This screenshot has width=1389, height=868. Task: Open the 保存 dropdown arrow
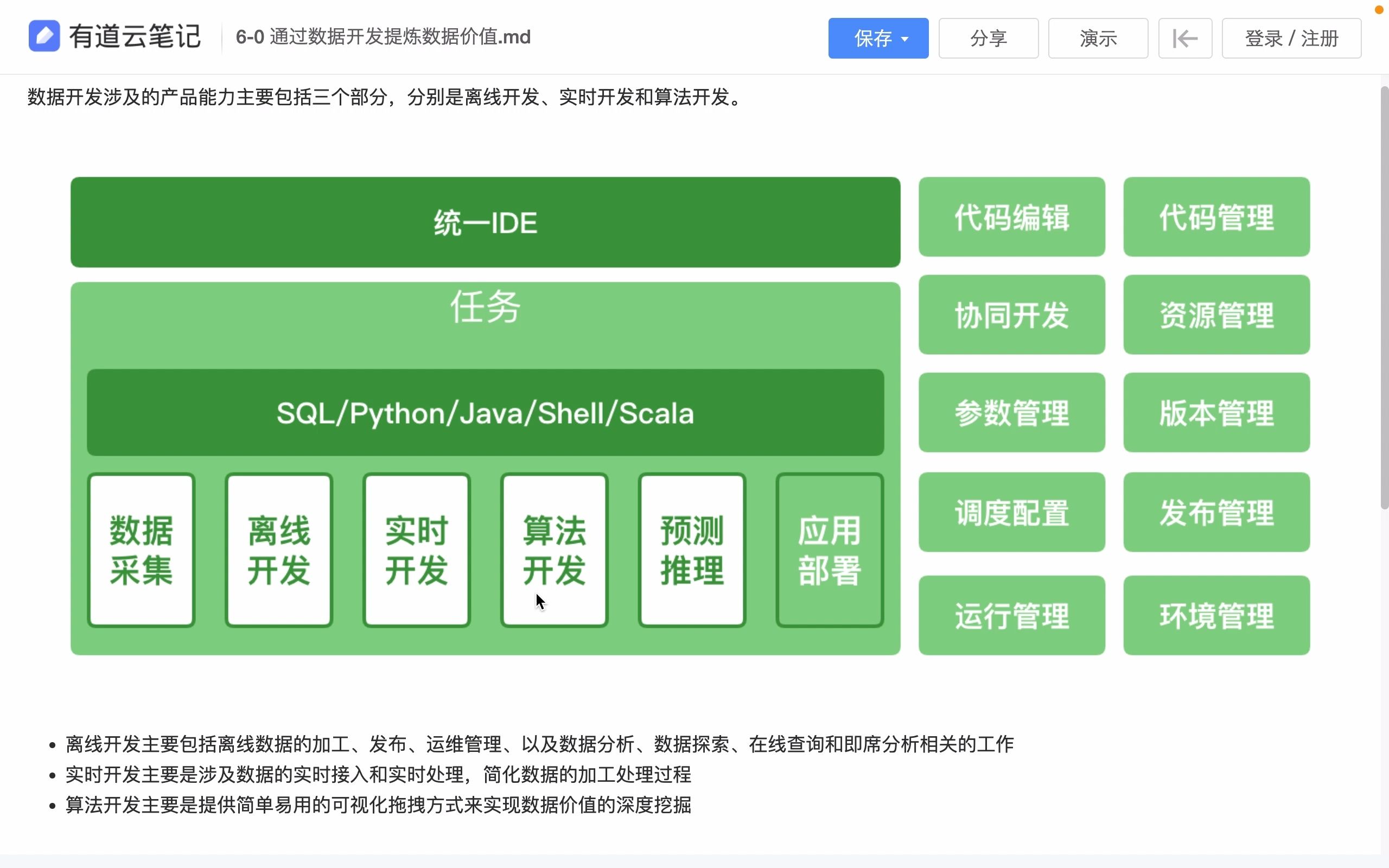(905, 39)
